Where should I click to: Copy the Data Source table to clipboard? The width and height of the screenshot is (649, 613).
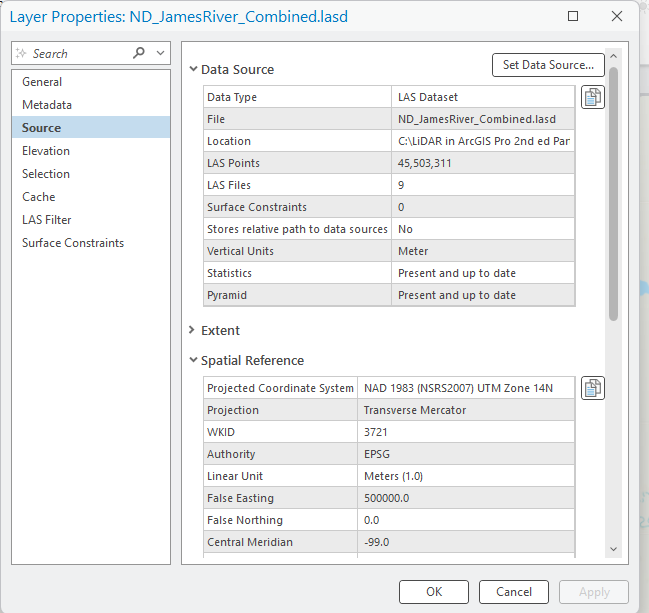(593, 97)
